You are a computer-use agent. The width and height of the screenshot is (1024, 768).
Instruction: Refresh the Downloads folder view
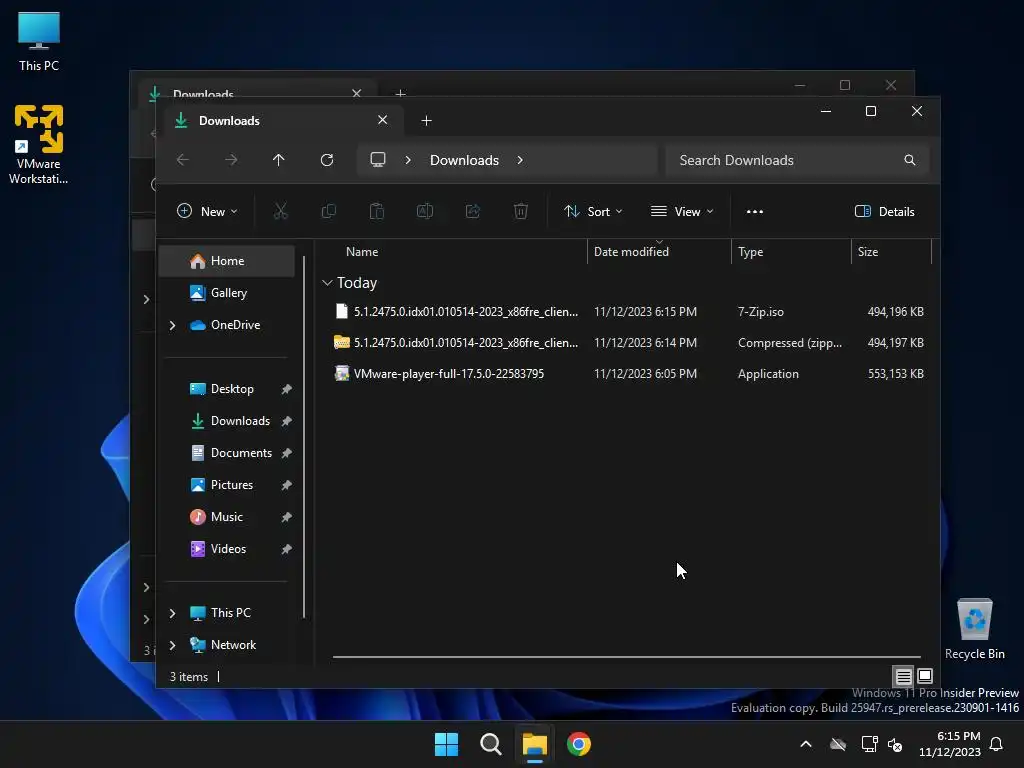[327, 160]
